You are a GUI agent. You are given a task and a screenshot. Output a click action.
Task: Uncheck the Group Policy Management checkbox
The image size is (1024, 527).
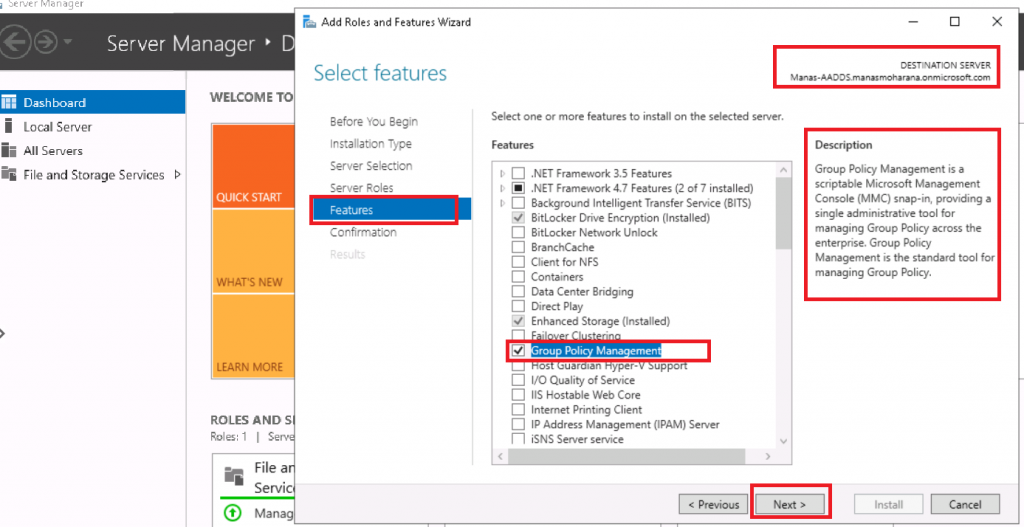[518, 351]
